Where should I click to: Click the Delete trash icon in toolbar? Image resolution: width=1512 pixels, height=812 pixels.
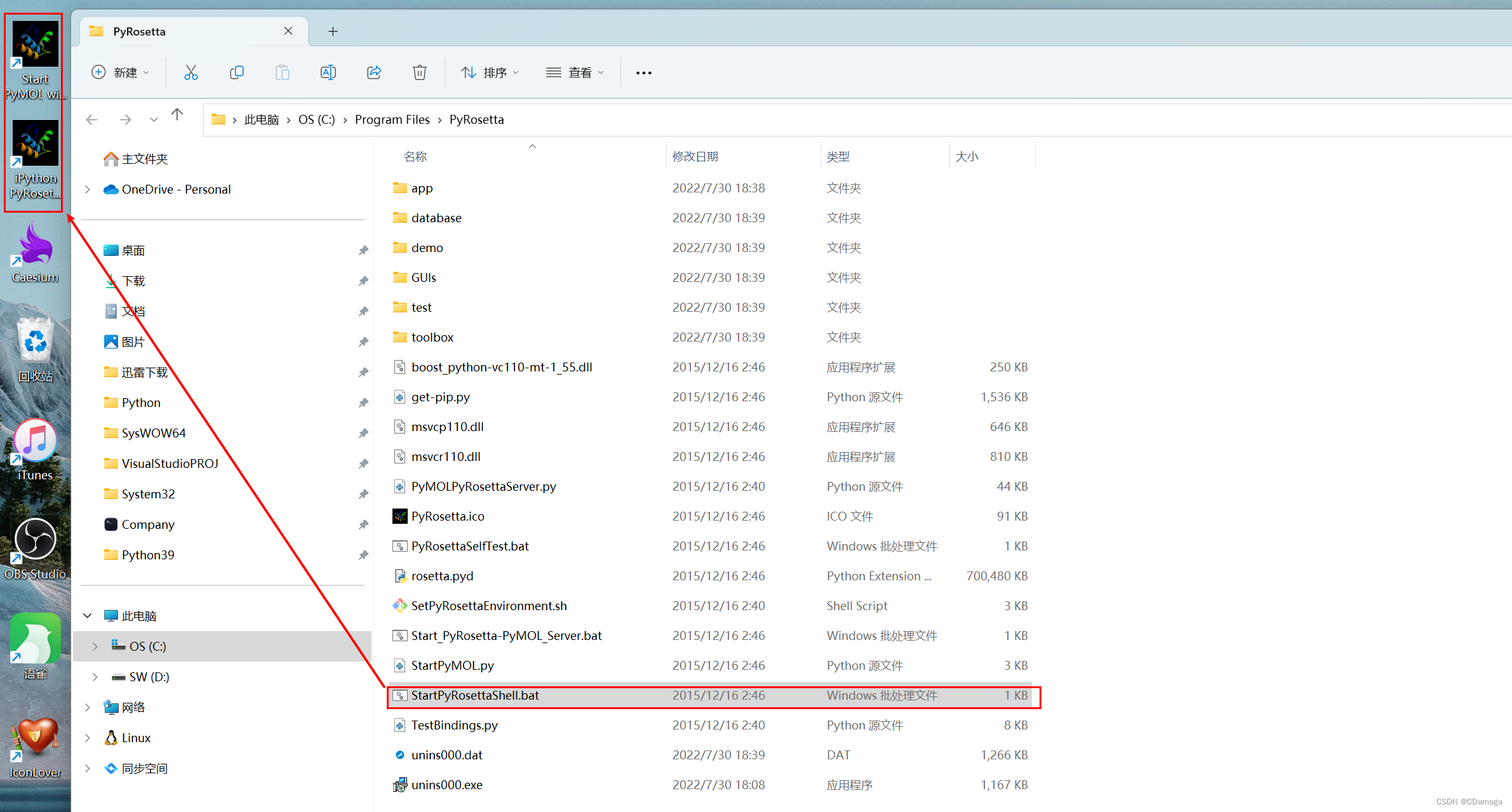[x=419, y=72]
